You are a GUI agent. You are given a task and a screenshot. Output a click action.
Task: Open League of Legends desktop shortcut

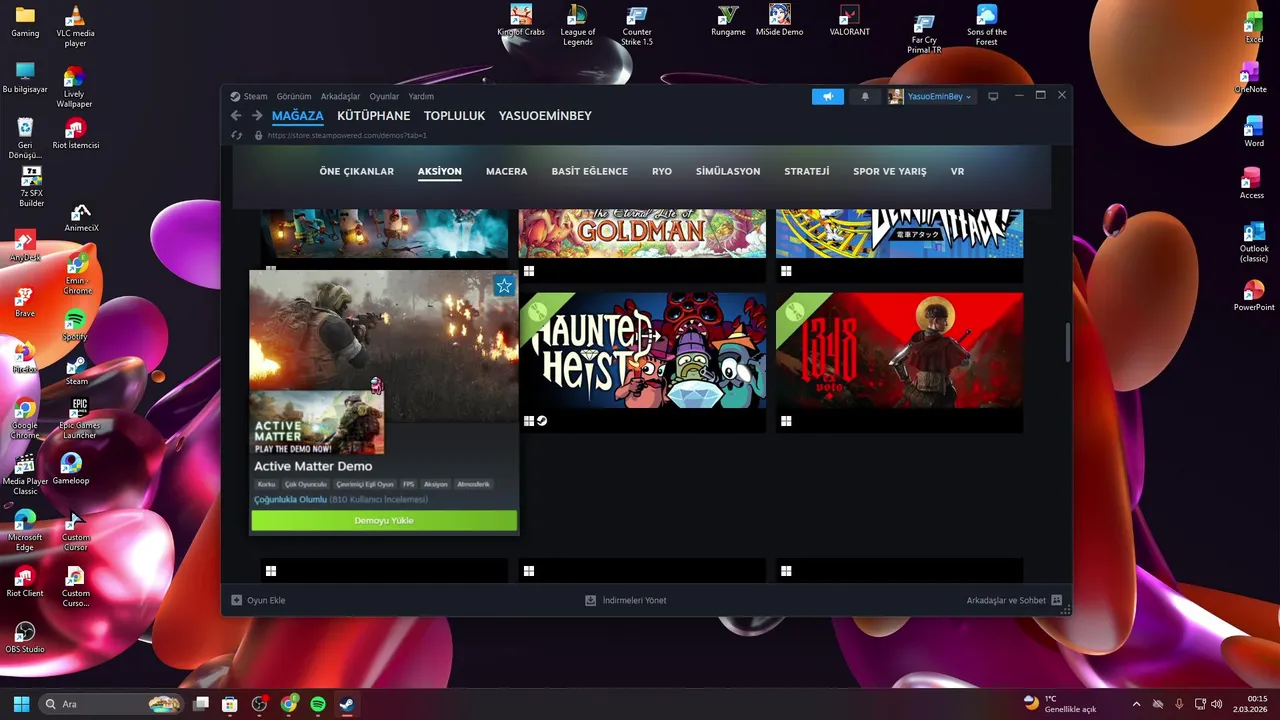click(x=577, y=25)
